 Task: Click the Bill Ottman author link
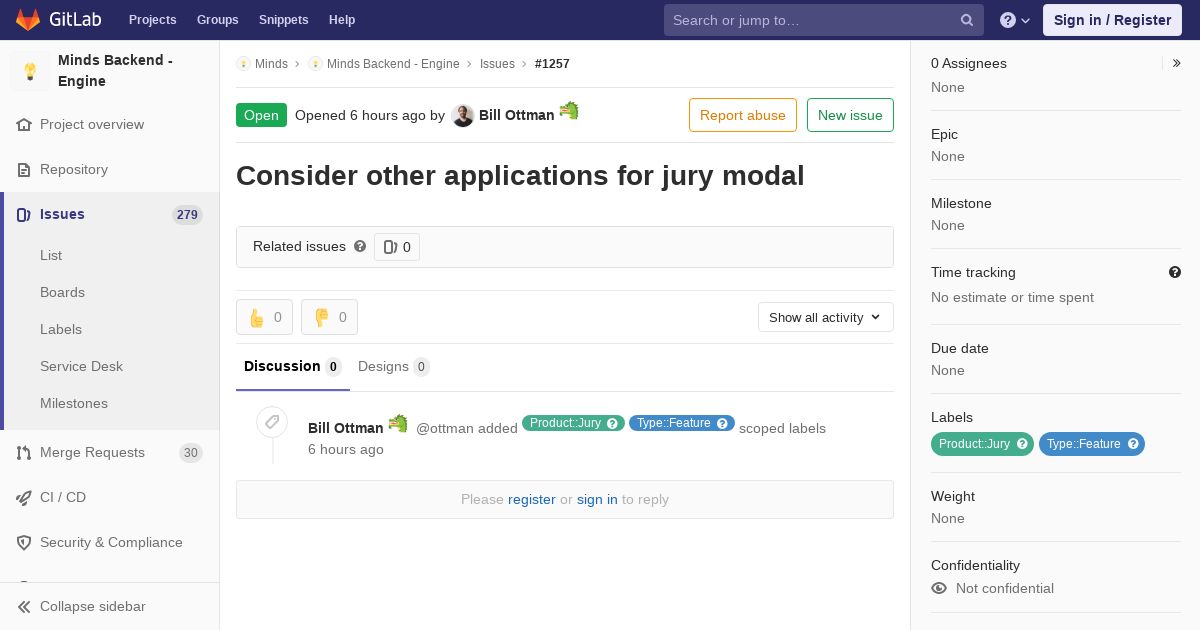(516, 115)
